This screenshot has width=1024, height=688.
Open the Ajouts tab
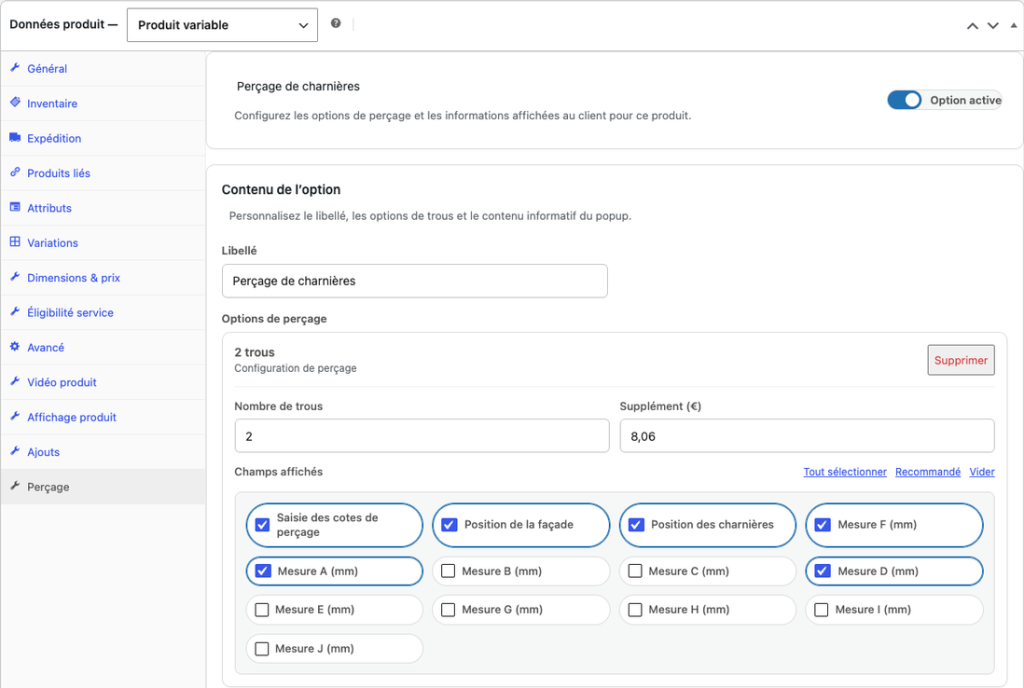point(103,452)
